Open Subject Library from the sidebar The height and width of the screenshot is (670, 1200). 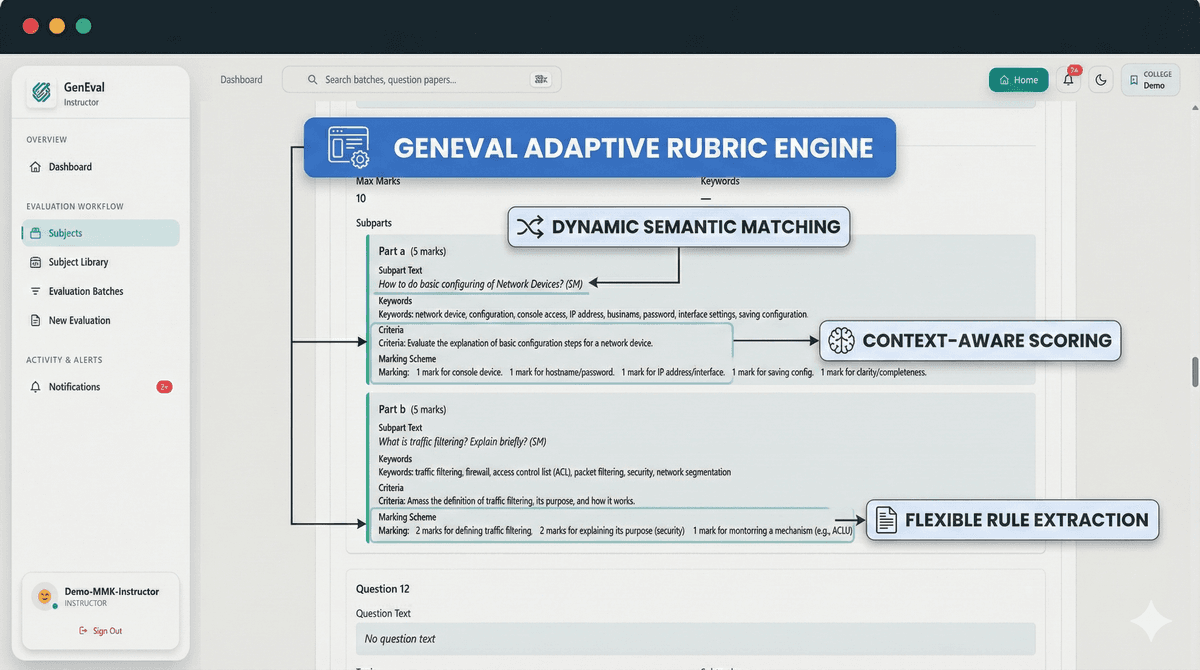[100, 262]
